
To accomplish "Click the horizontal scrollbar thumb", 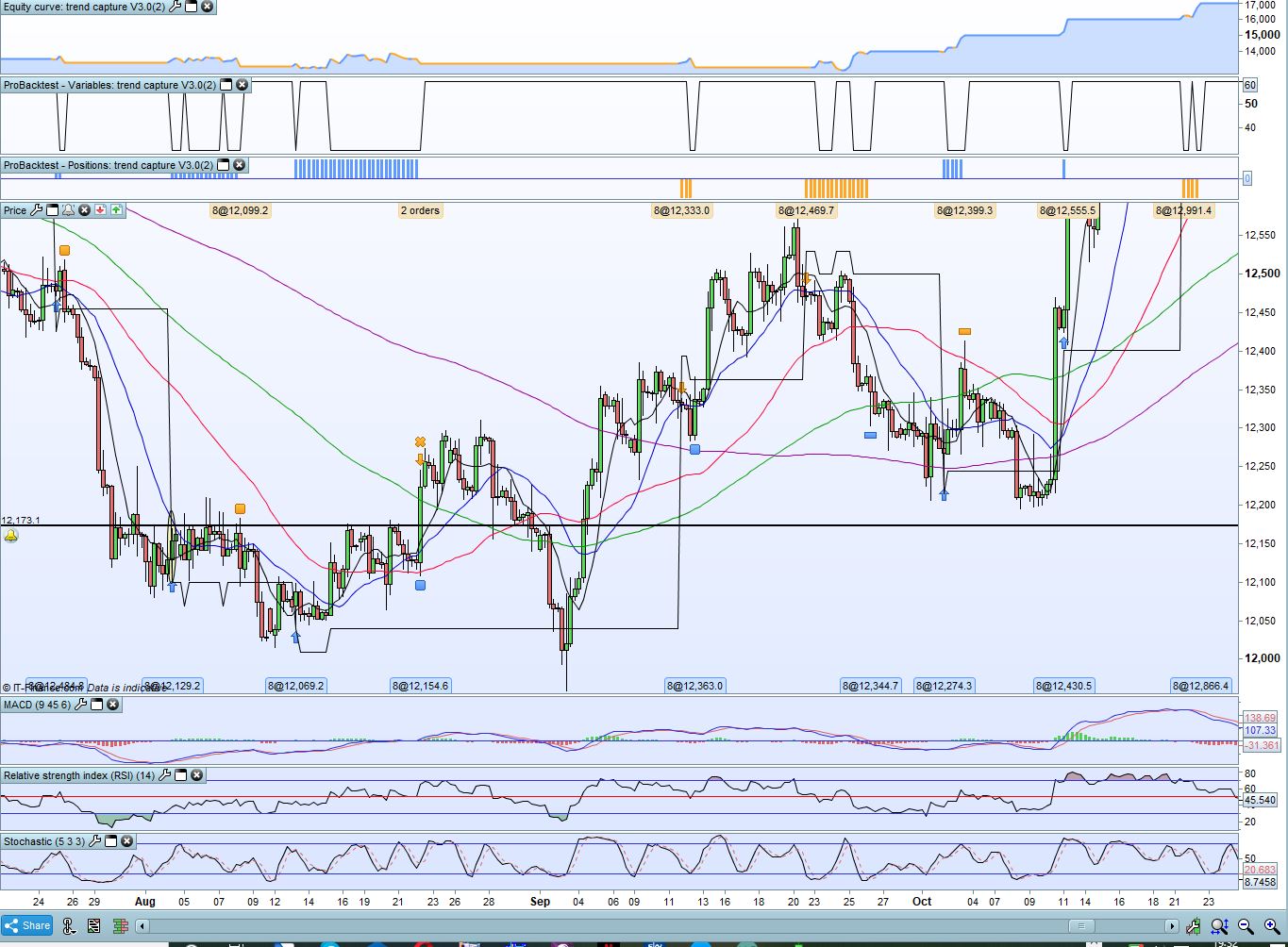I will click(1080, 926).
